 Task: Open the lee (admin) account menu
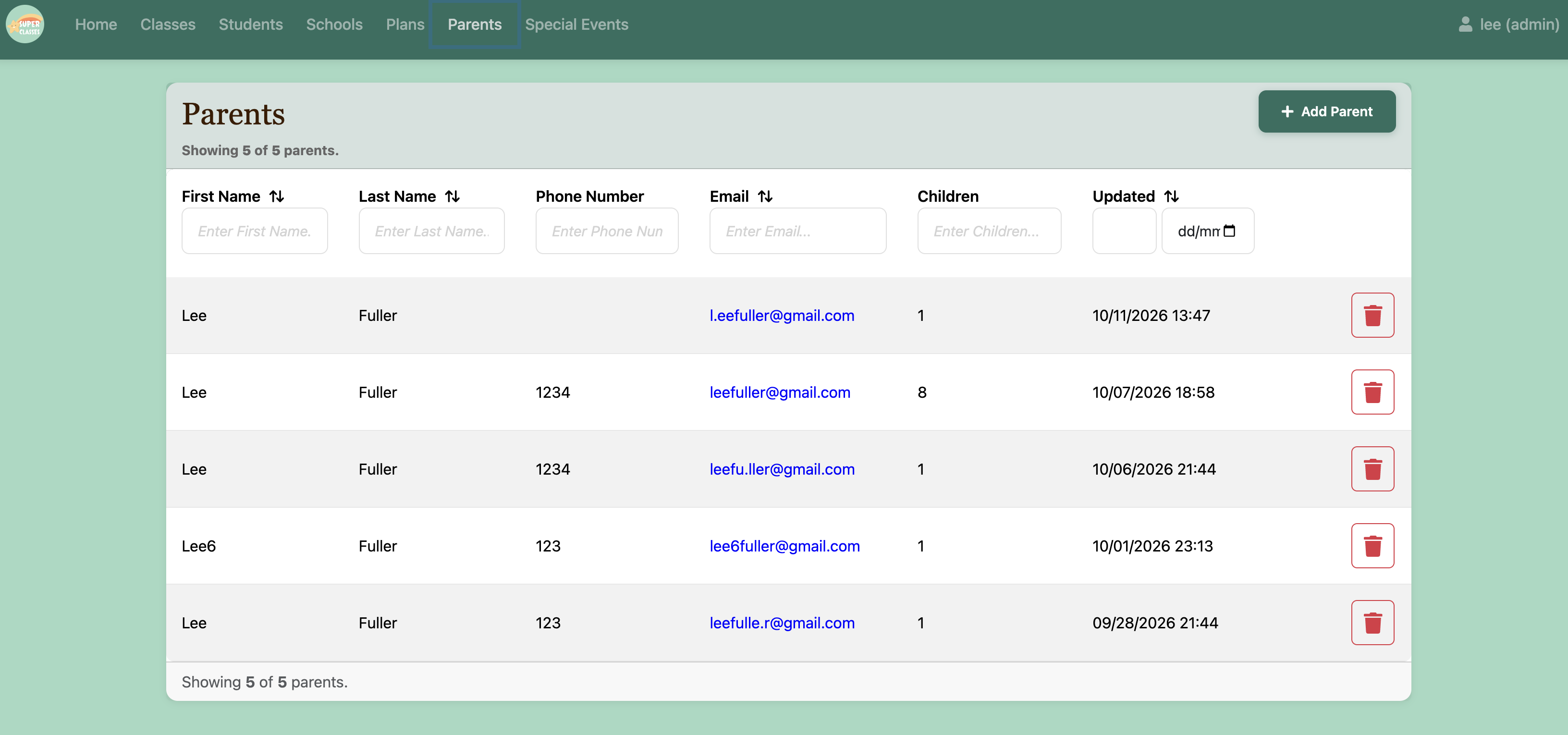tap(1508, 24)
